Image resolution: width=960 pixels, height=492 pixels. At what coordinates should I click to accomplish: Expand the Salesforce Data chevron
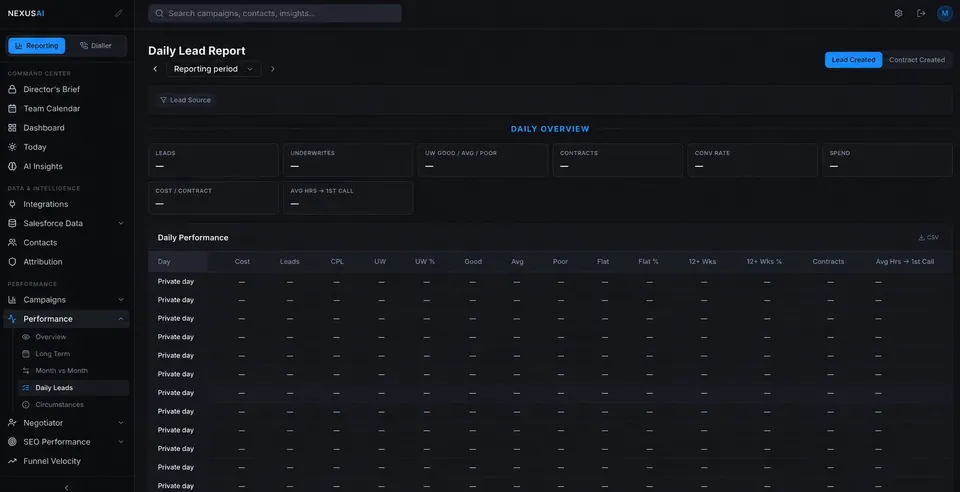click(121, 223)
